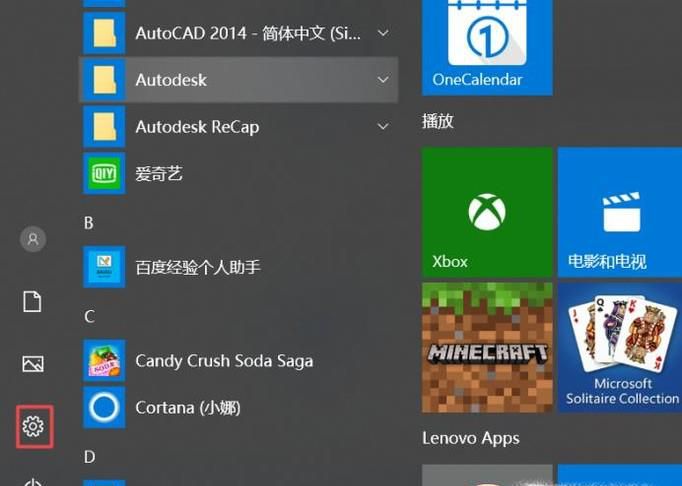Select the 播放 group title

point(438,121)
